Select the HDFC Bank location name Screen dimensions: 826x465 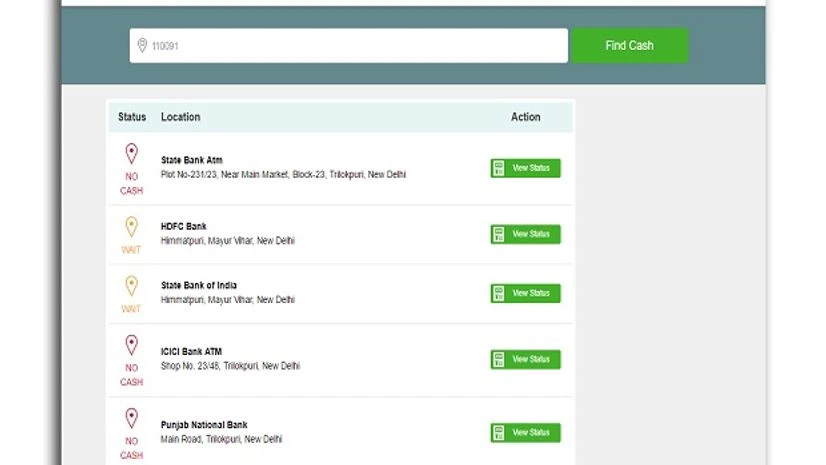pos(183,226)
